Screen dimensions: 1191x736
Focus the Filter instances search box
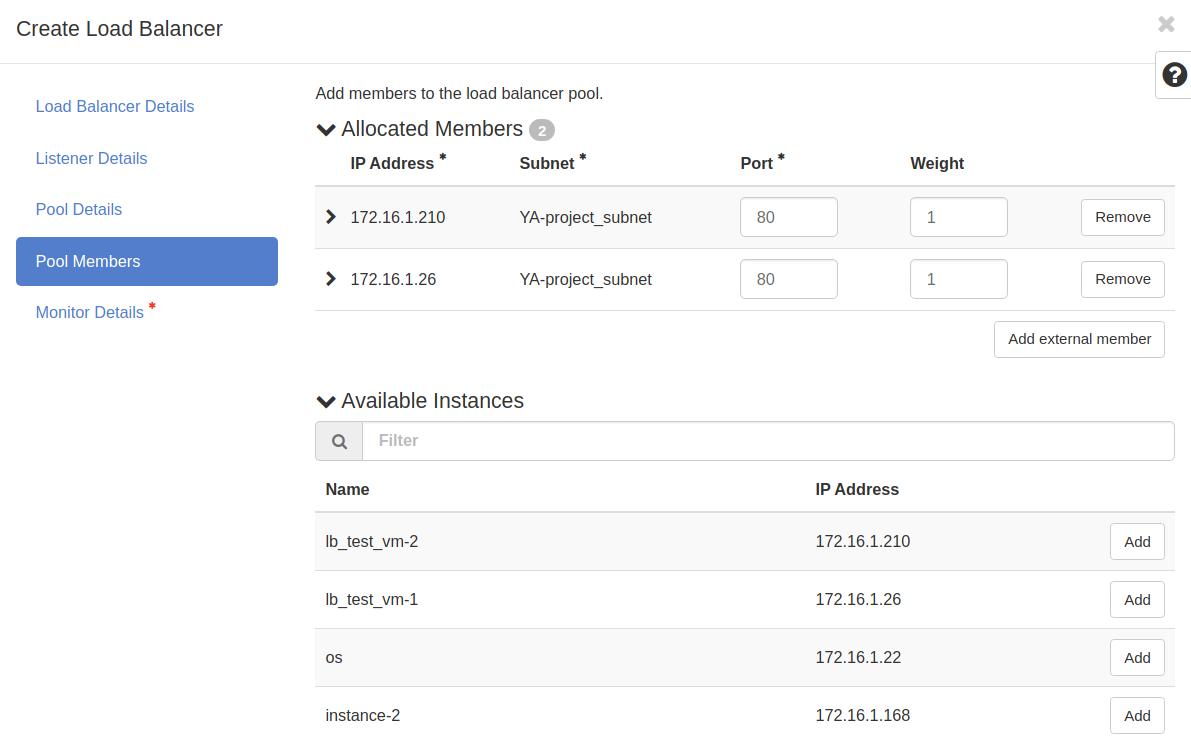(x=767, y=441)
